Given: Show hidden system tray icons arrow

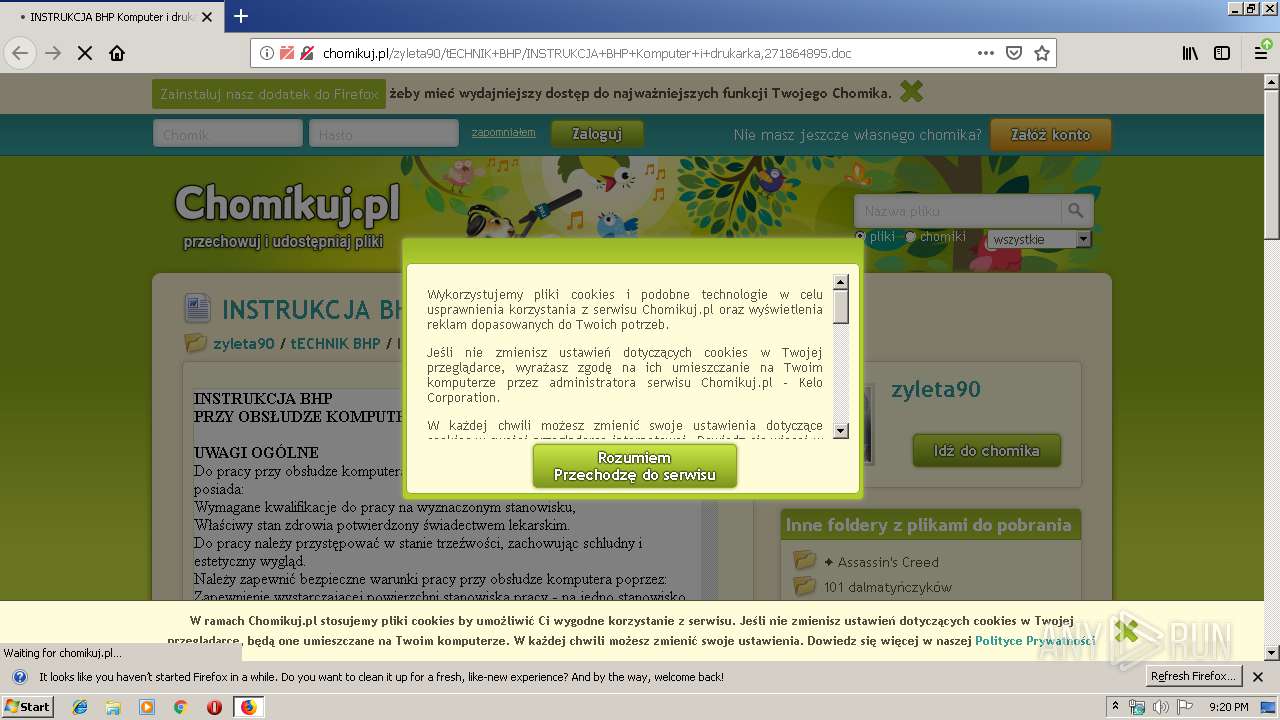Looking at the screenshot, I should coord(1116,707).
